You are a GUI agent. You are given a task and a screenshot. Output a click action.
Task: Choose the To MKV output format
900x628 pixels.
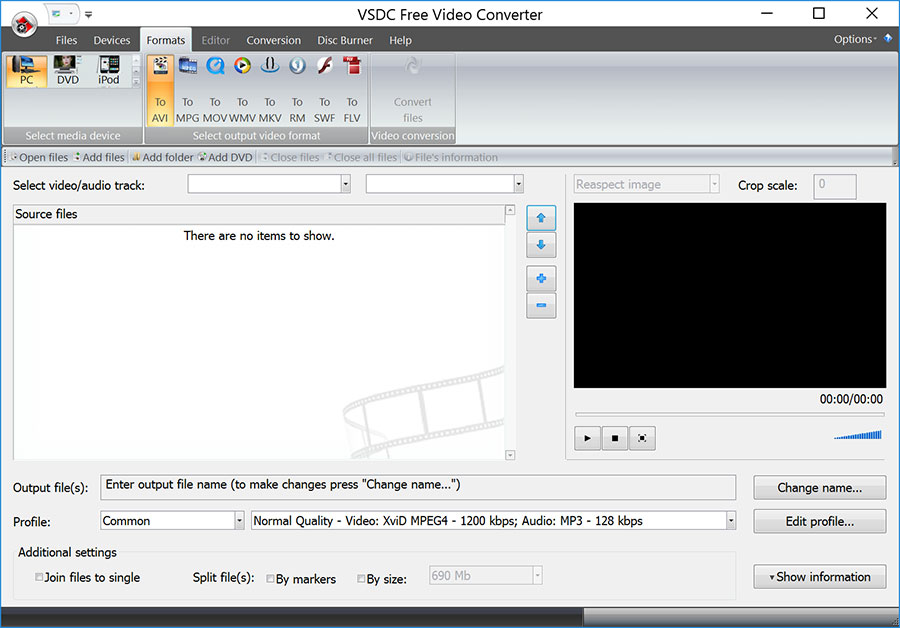point(270,90)
